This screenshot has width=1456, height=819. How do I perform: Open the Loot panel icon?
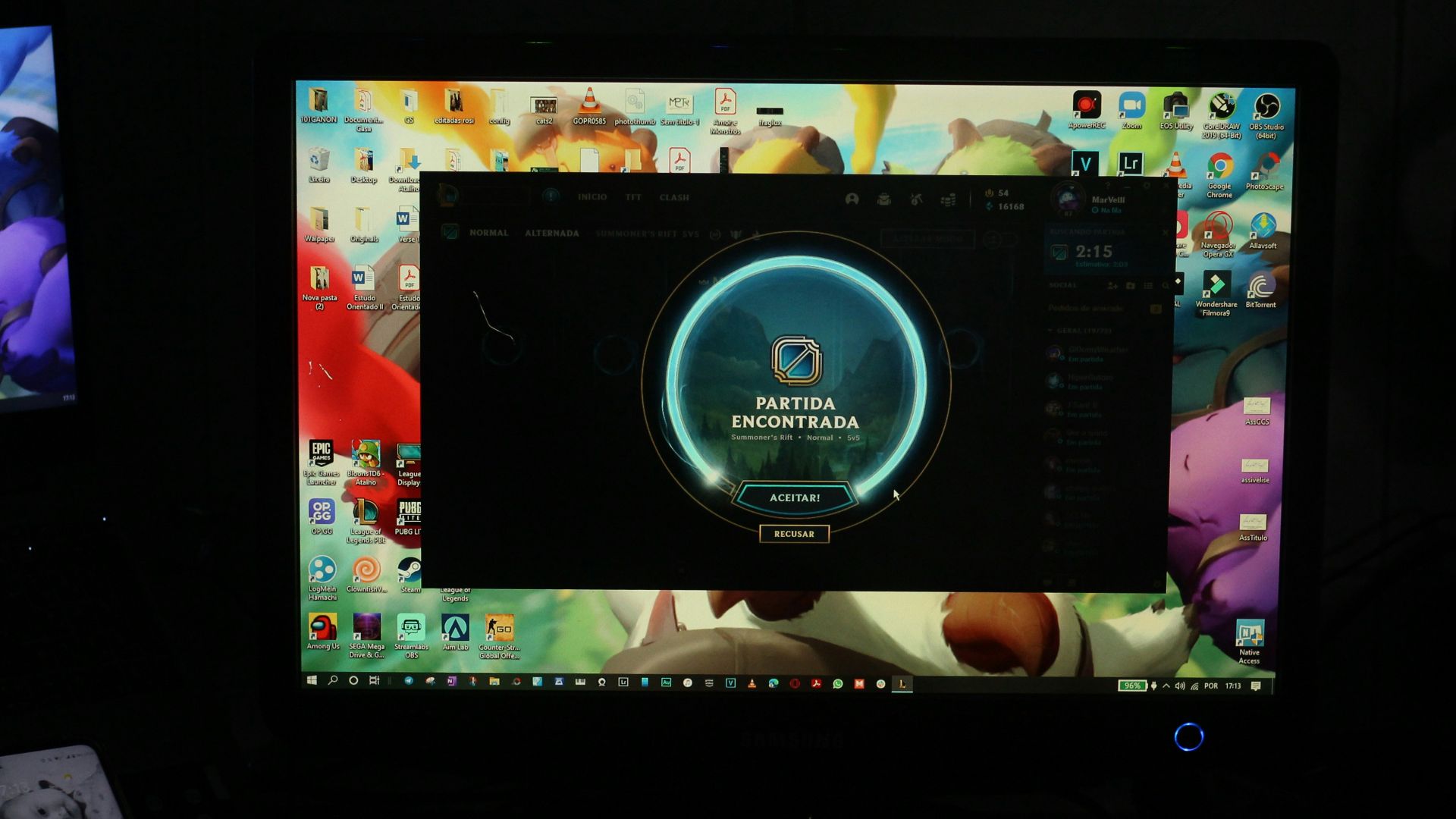tap(885, 199)
